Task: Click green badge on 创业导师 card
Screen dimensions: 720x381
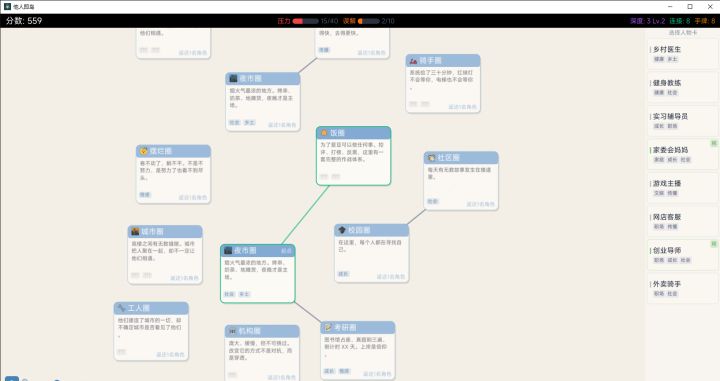Action: click(714, 244)
